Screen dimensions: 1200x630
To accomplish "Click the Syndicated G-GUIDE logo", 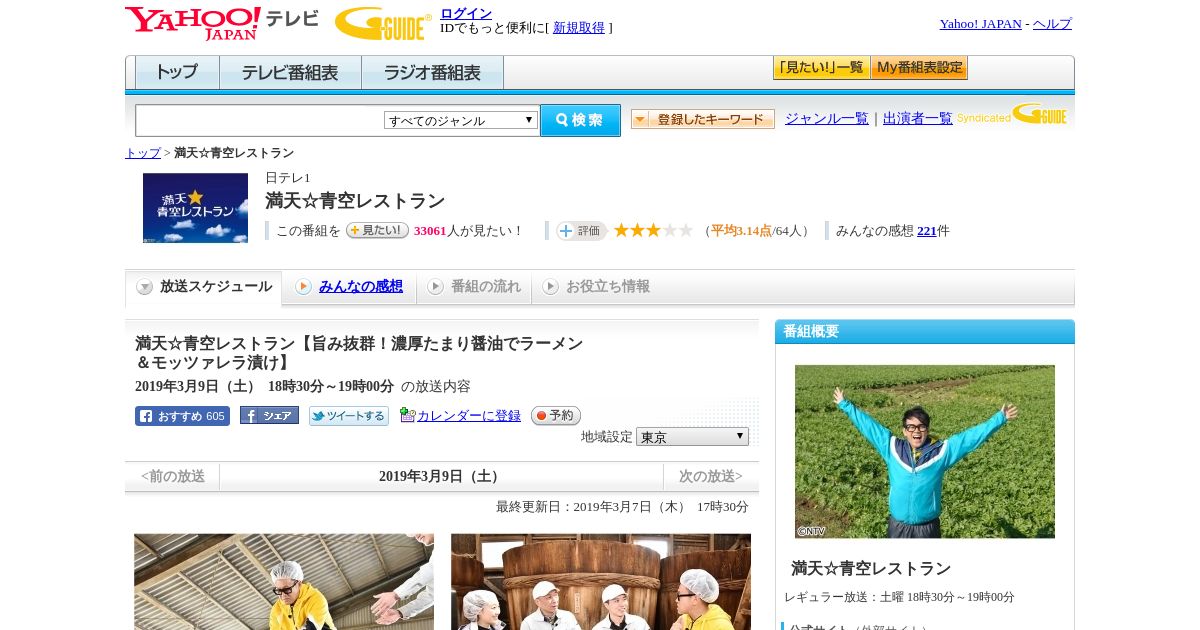I will (1012, 116).
